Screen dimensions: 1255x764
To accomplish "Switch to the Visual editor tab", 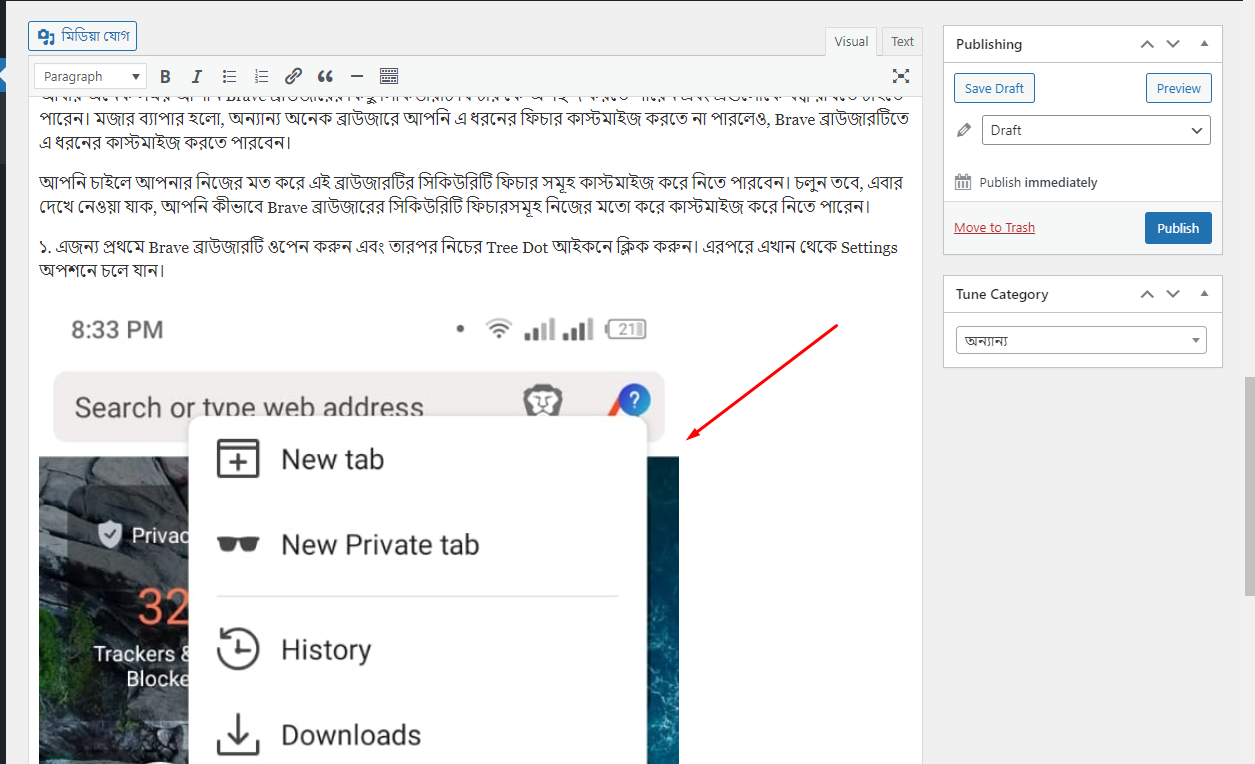I will (850, 41).
